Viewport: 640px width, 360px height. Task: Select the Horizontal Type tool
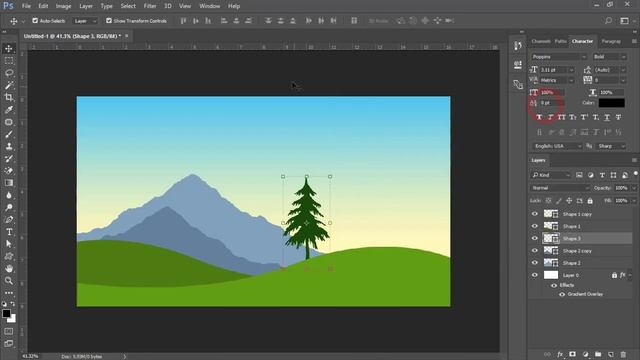click(9, 232)
